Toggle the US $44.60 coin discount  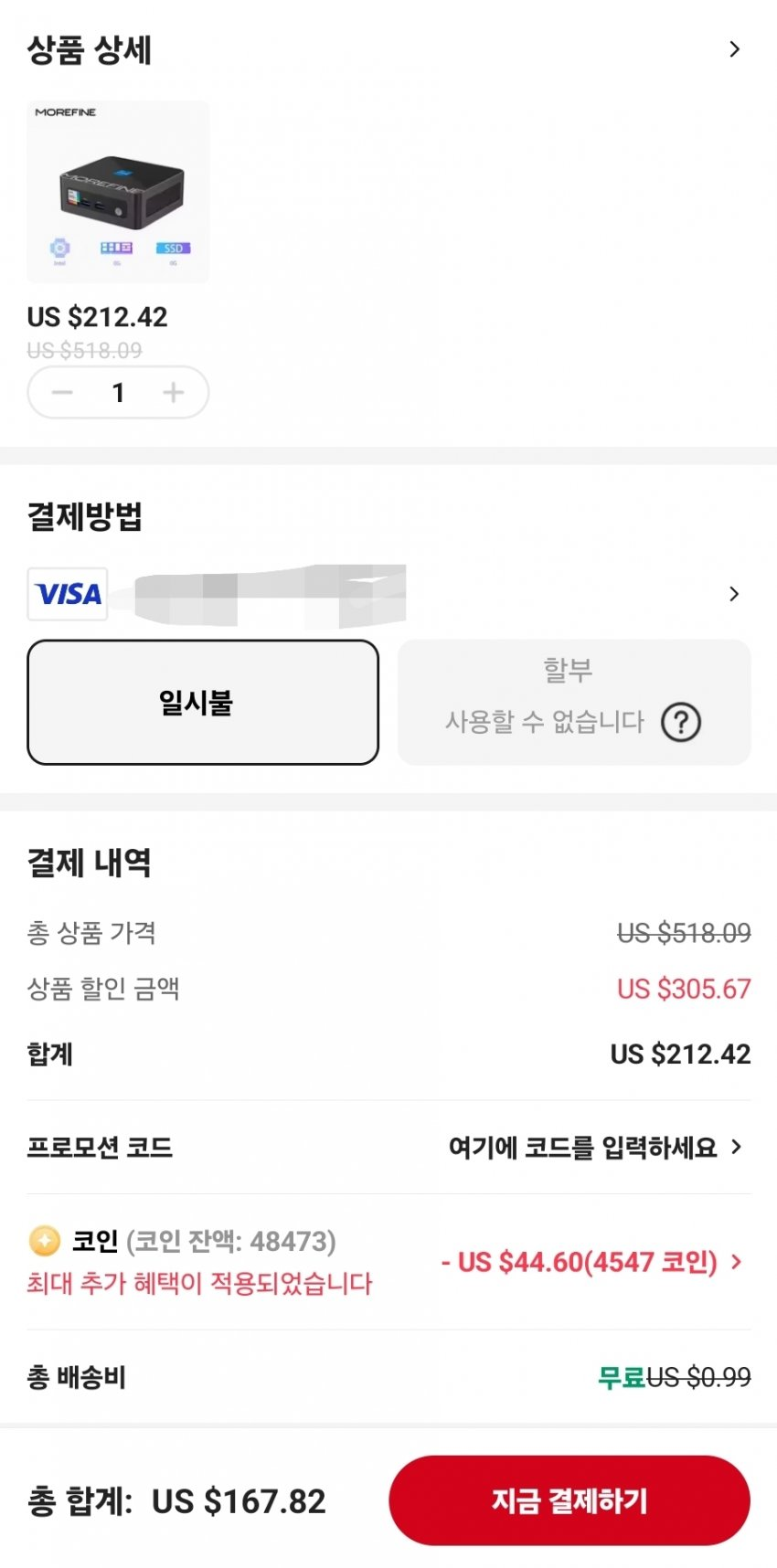point(579,1263)
